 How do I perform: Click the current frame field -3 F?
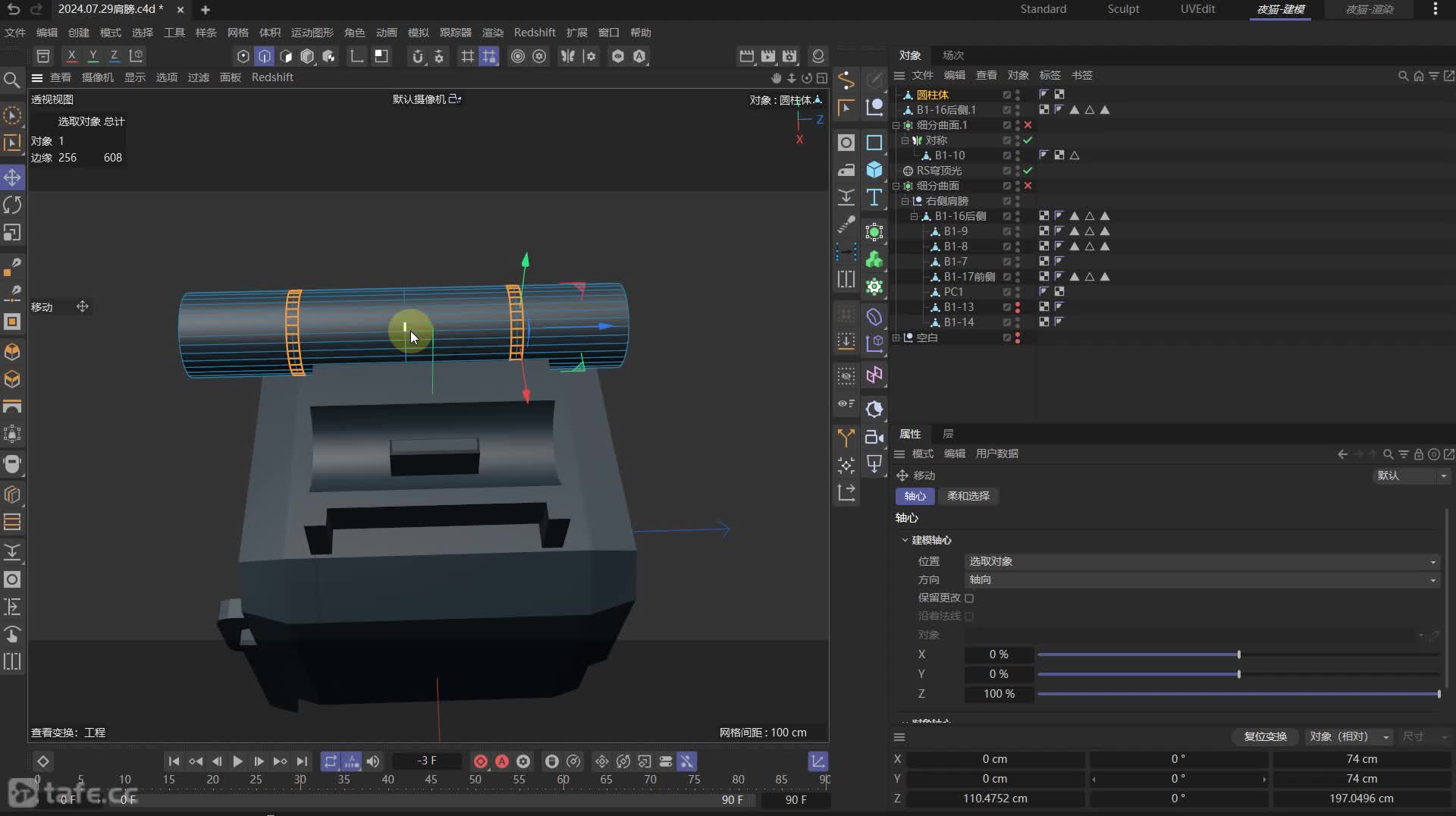(427, 761)
